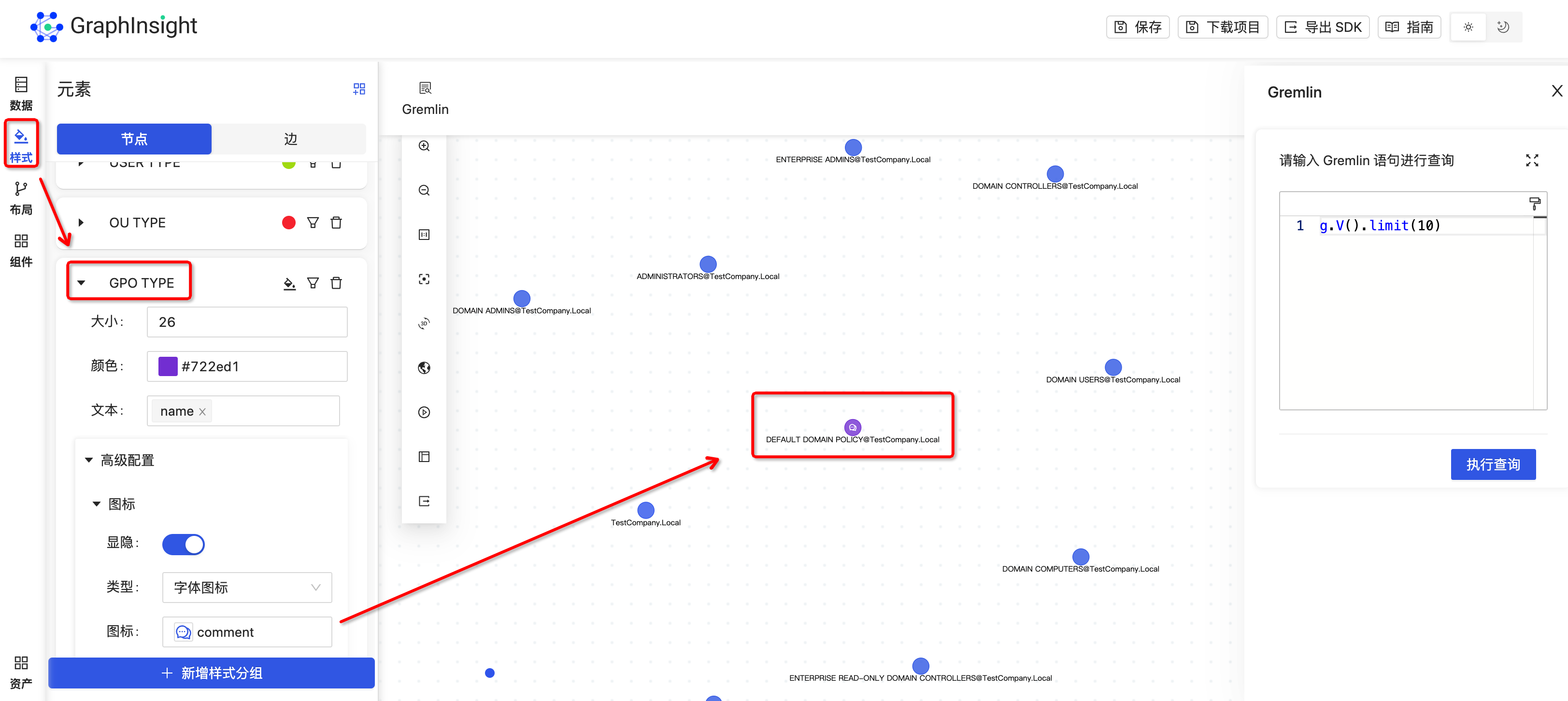Expand the OU TYPE group
Viewport: 1568px width, 701px height.
(81, 223)
